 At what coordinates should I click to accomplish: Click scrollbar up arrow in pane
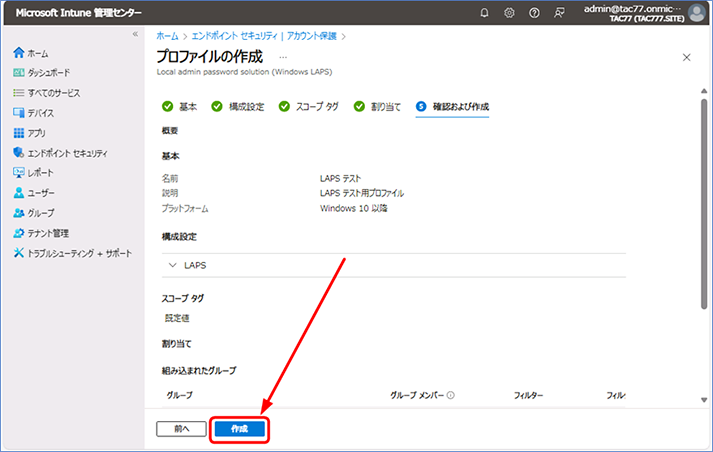click(x=704, y=91)
